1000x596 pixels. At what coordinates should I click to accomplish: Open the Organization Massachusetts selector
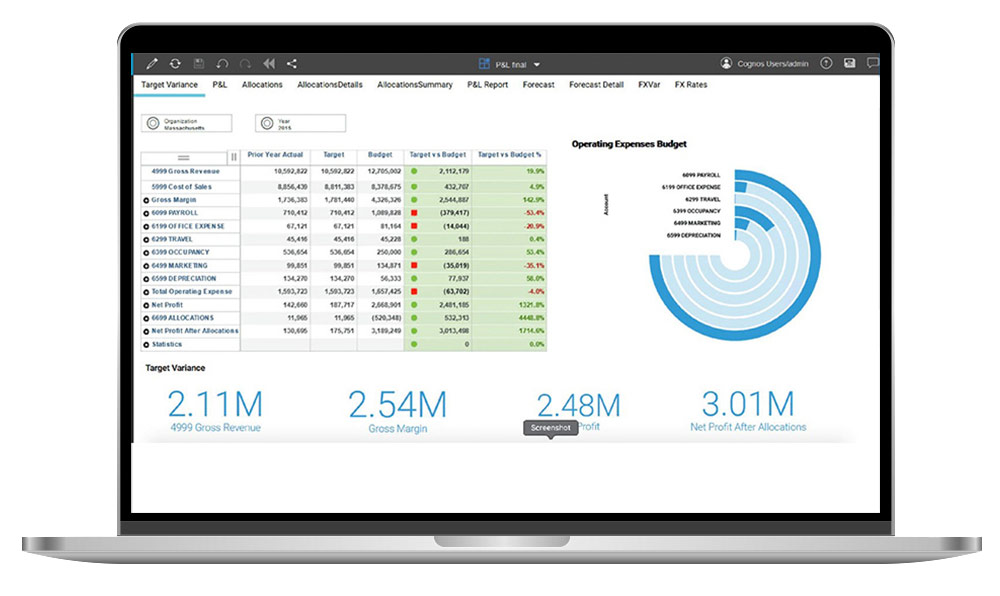186,123
